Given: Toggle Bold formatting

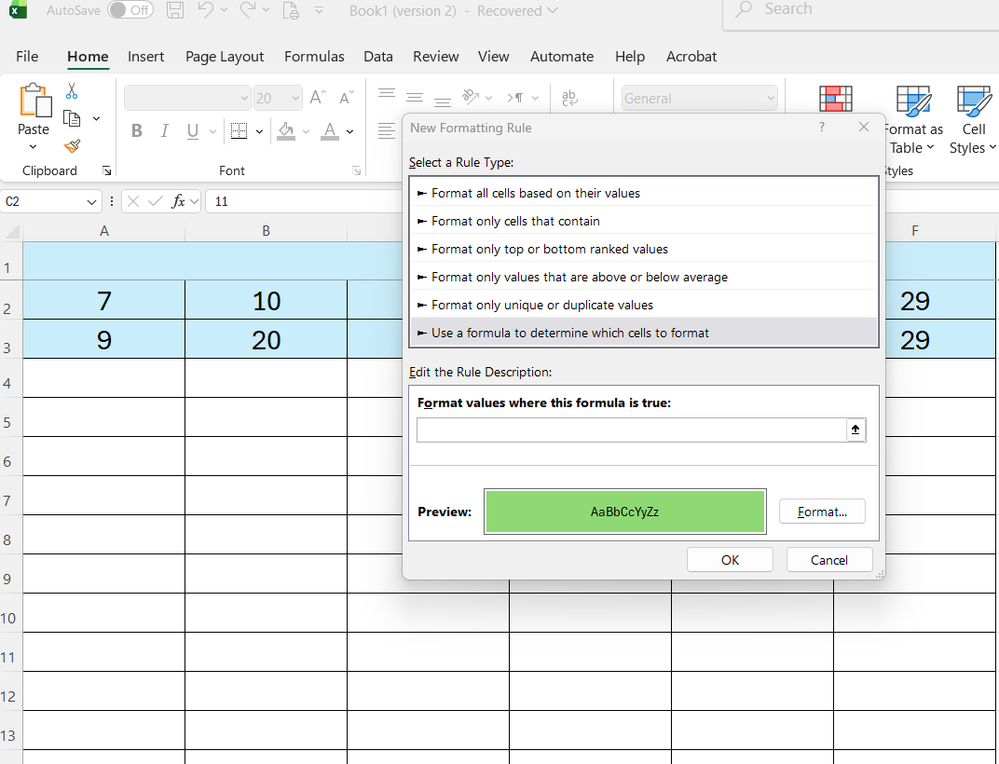Looking at the screenshot, I should point(136,131).
